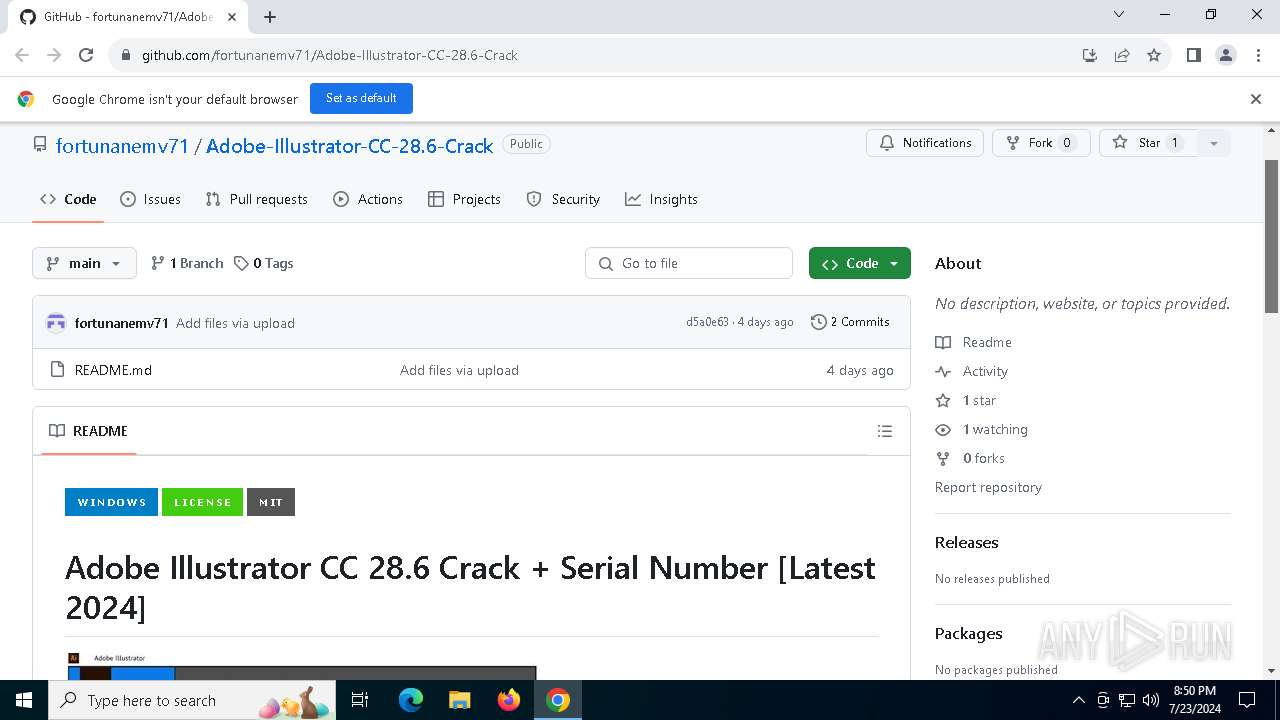
Task: Click the install app icon in address bar
Action: coord(1090,55)
